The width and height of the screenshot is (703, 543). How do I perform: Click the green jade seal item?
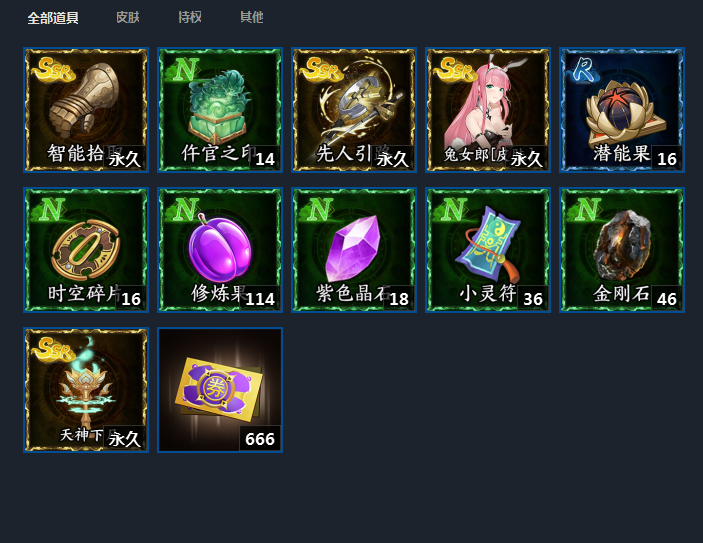[220, 110]
